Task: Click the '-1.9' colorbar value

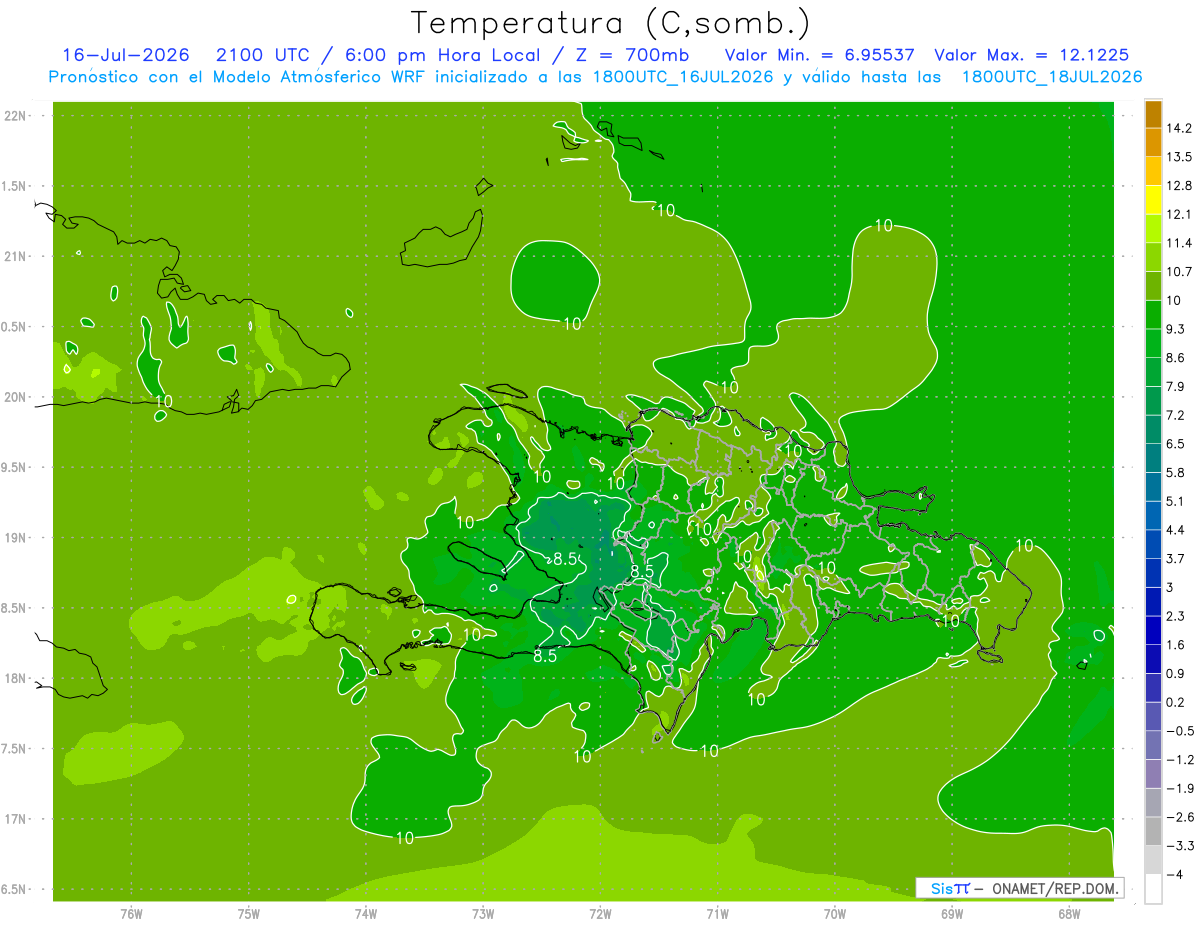Action: (x=1180, y=789)
